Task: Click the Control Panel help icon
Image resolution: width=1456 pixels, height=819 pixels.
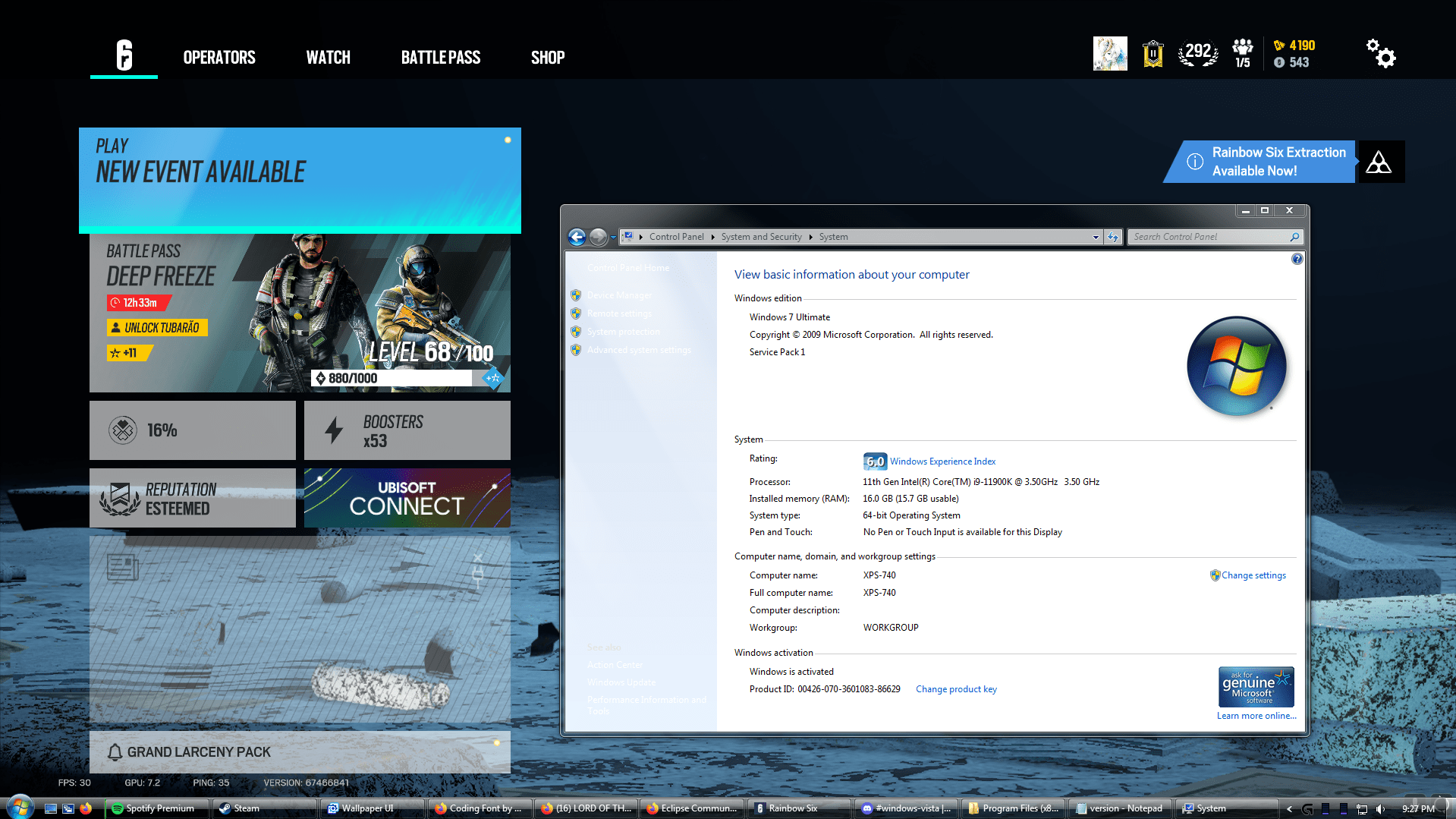Action: [1297, 260]
